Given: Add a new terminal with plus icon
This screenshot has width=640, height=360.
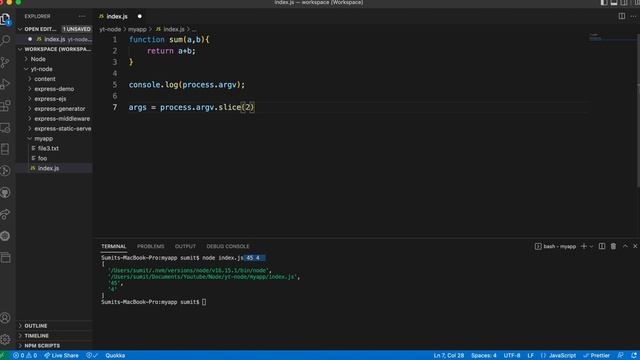Looking at the screenshot, I should click(x=584, y=246).
